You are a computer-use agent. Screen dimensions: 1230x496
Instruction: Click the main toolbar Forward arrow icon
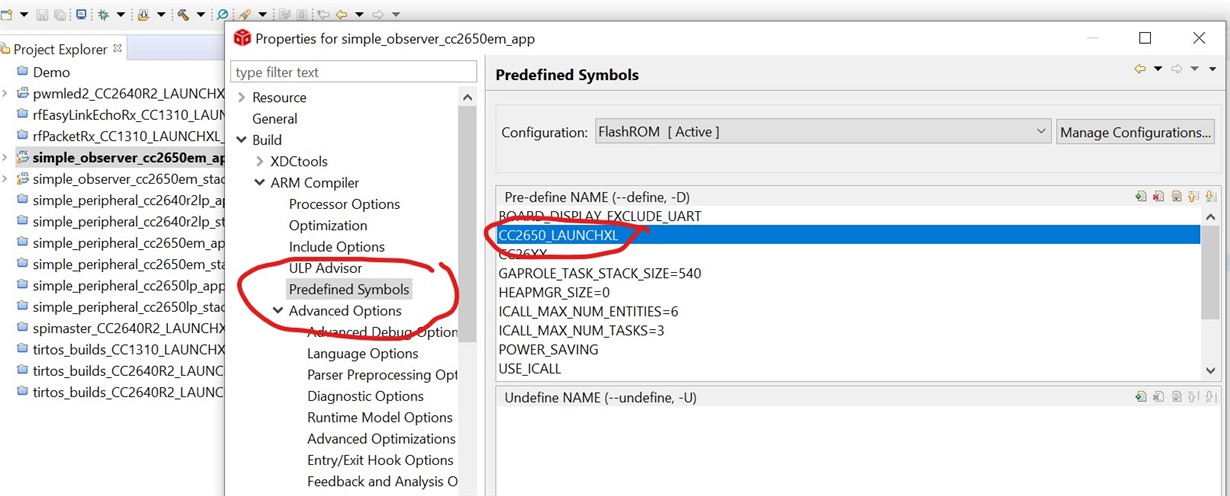[x=378, y=15]
